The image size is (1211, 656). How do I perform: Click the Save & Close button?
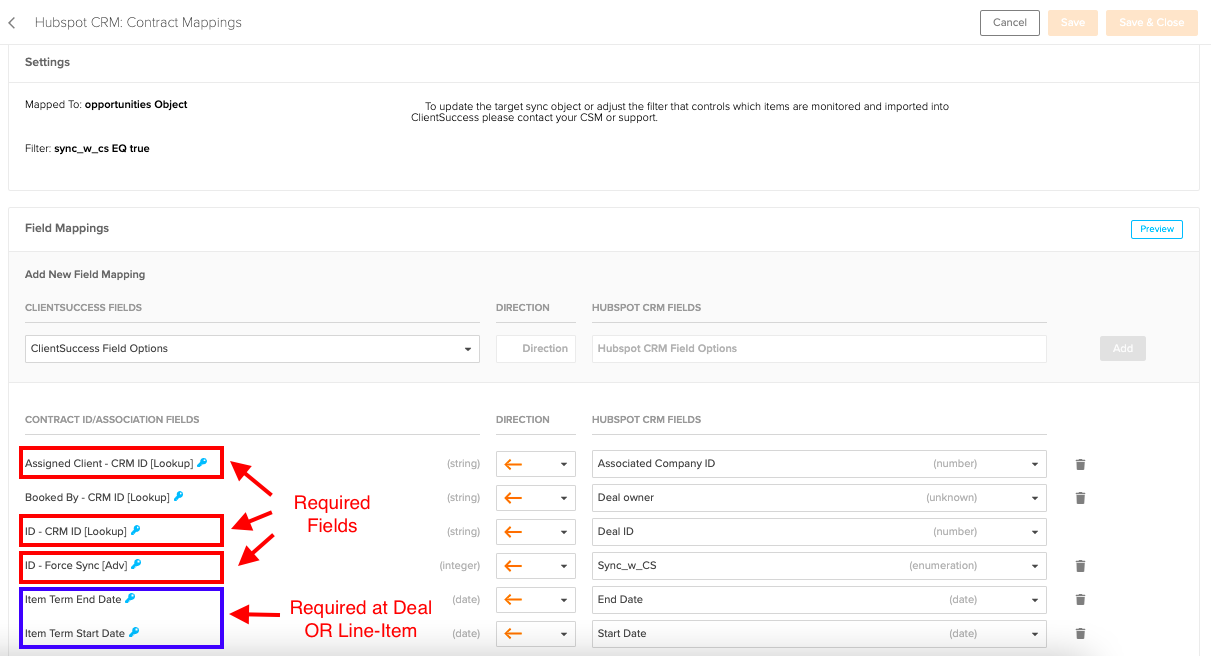click(x=1152, y=23)
